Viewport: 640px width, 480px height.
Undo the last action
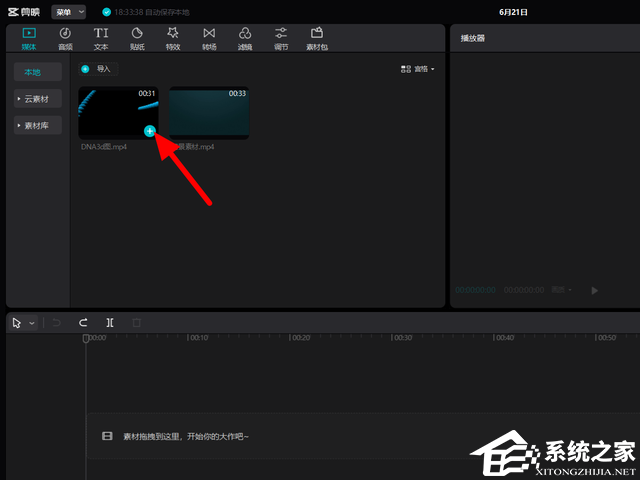(x=57, y=323)
